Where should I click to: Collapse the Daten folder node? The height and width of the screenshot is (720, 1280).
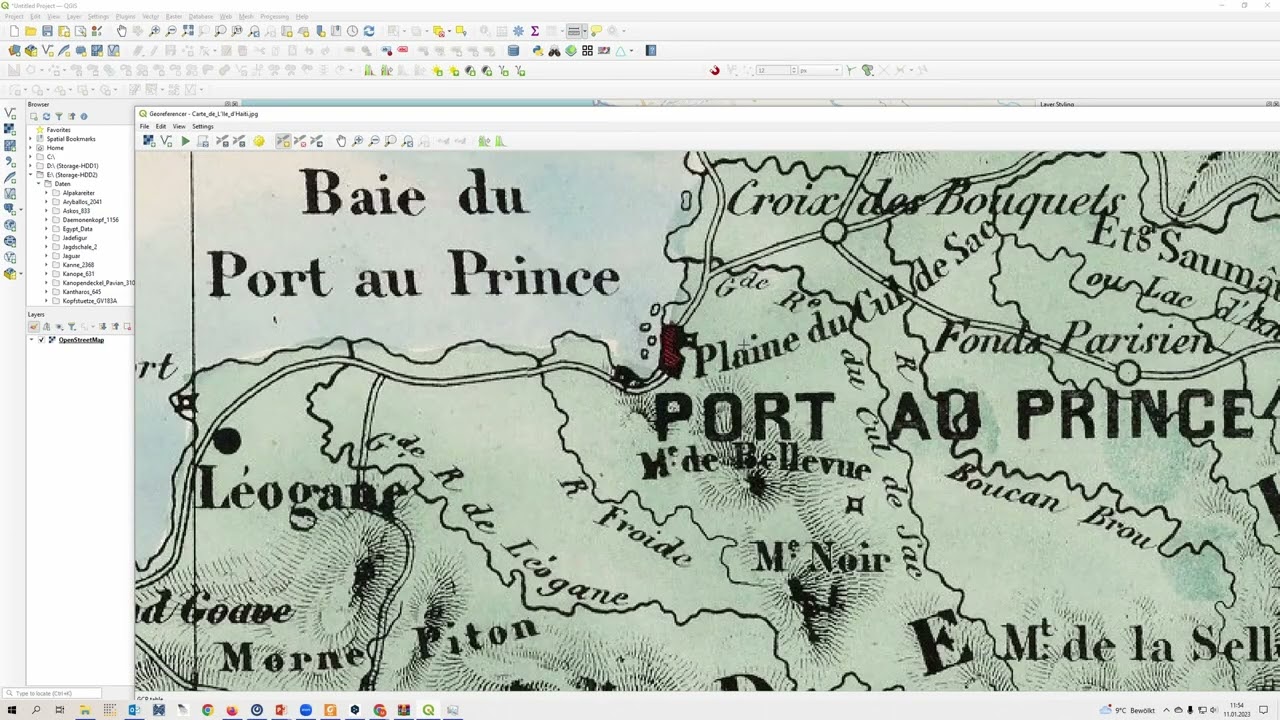point(38,184)
